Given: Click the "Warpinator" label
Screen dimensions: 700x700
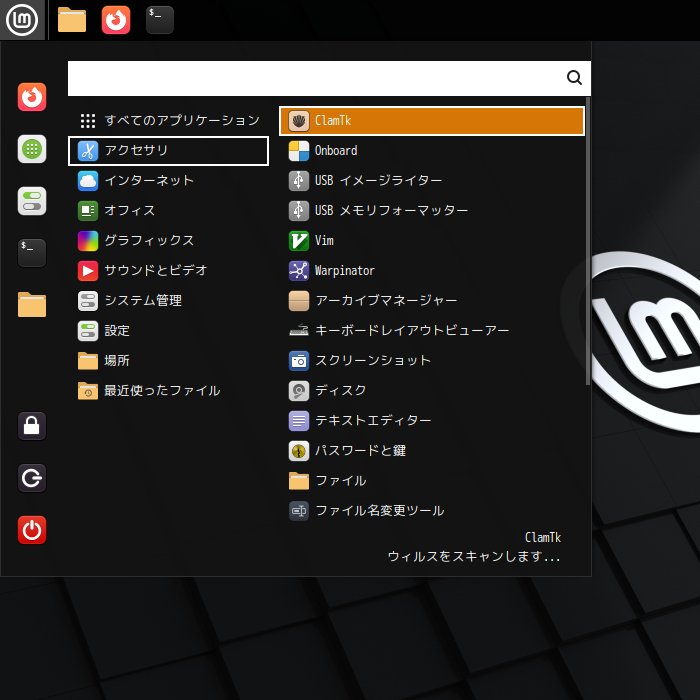Looking at the screenshot, I should (x=345, y=271).
